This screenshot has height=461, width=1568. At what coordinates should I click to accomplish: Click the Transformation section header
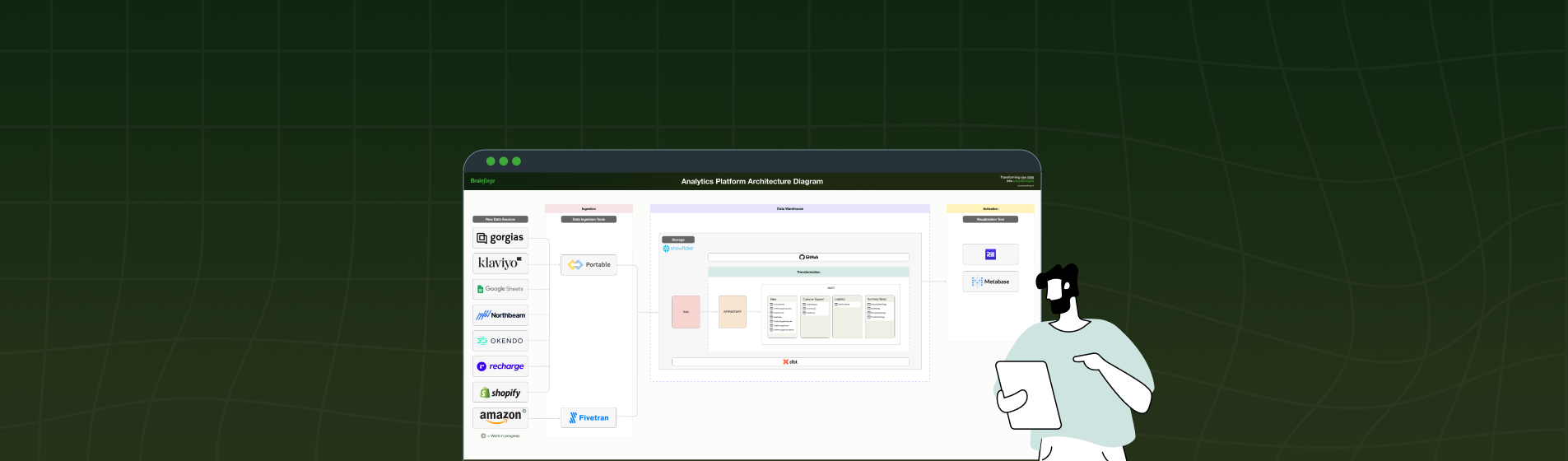[808, 272]
